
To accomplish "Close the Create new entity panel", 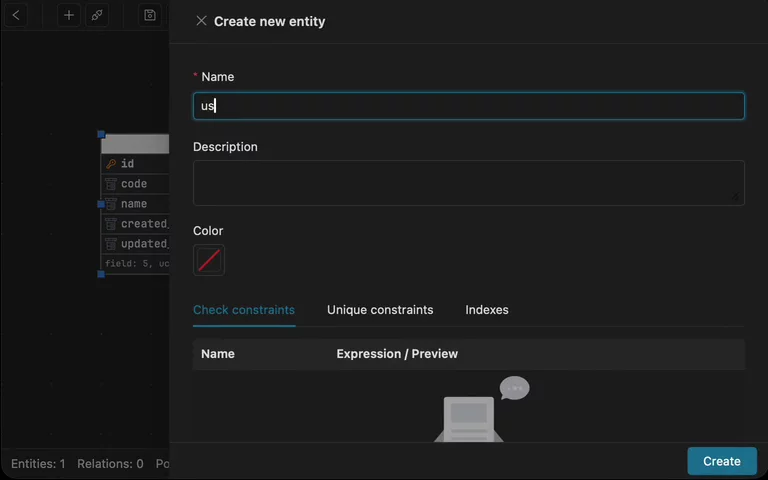I will pyautogui.click(x=201, y=21).
